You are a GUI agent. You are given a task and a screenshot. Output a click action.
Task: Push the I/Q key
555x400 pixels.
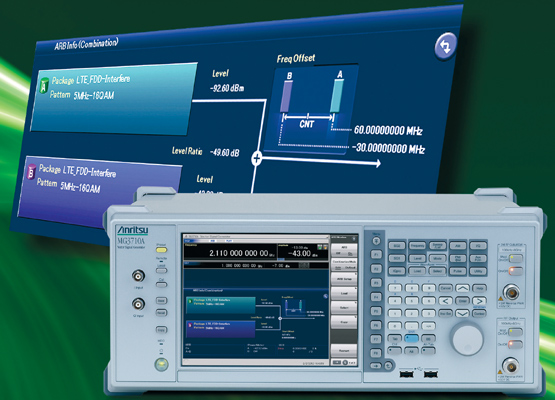click(x=478, y=245)
